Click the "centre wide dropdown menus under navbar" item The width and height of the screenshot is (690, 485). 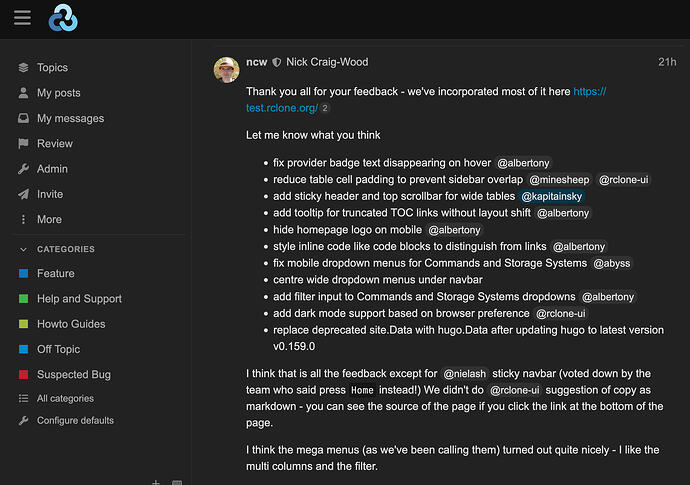coord(378,280)
